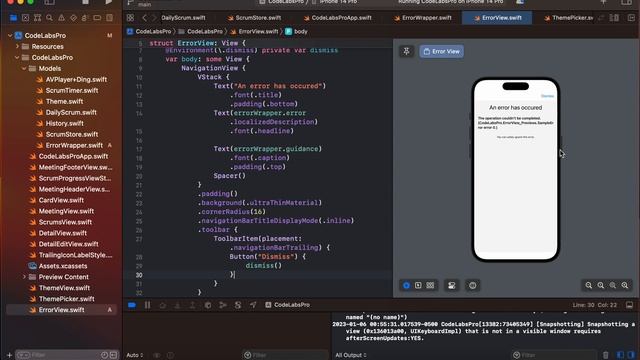Open the Breakpoint navigator icon
The image size is (640, 360).
(x=97, y=18)
